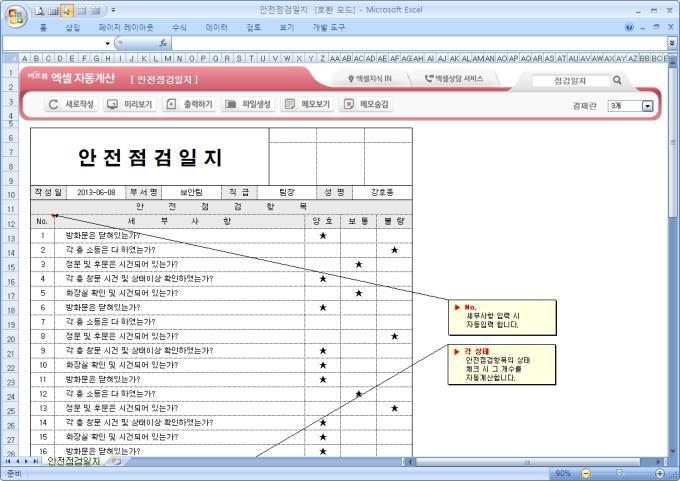
Task: Click the print preview quick access icon
Action: click(40, 10)
